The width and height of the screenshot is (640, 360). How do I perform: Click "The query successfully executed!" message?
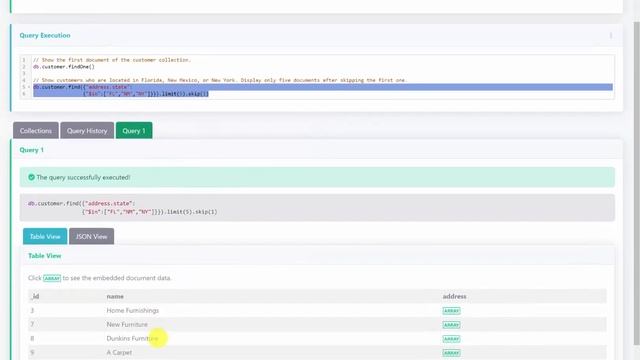click(x=83, y=177)
